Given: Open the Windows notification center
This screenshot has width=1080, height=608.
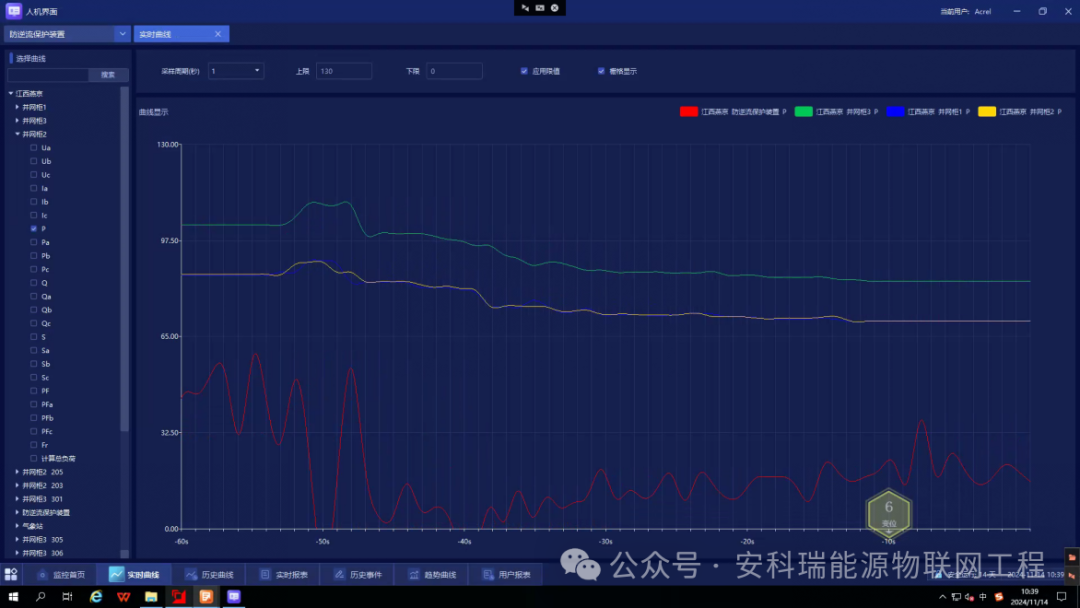Looking at the screenshot, I should pos(1061,596).
